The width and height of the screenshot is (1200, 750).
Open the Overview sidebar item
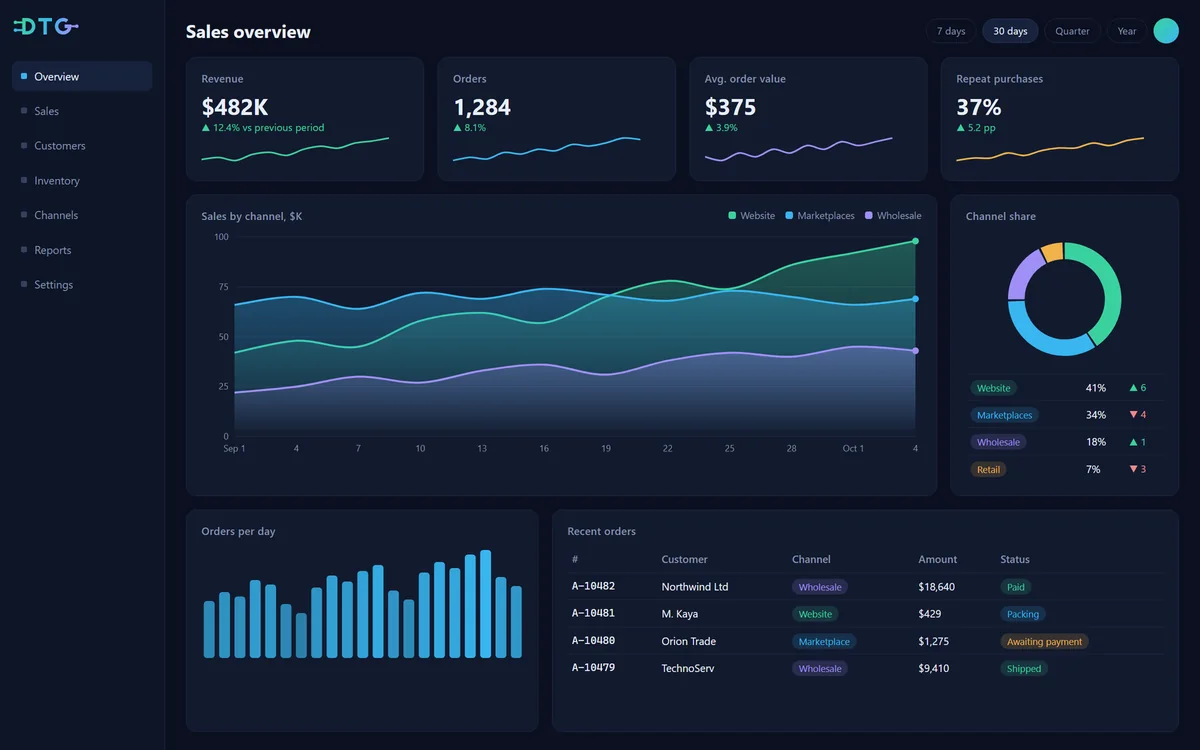[x=82, y=76]
